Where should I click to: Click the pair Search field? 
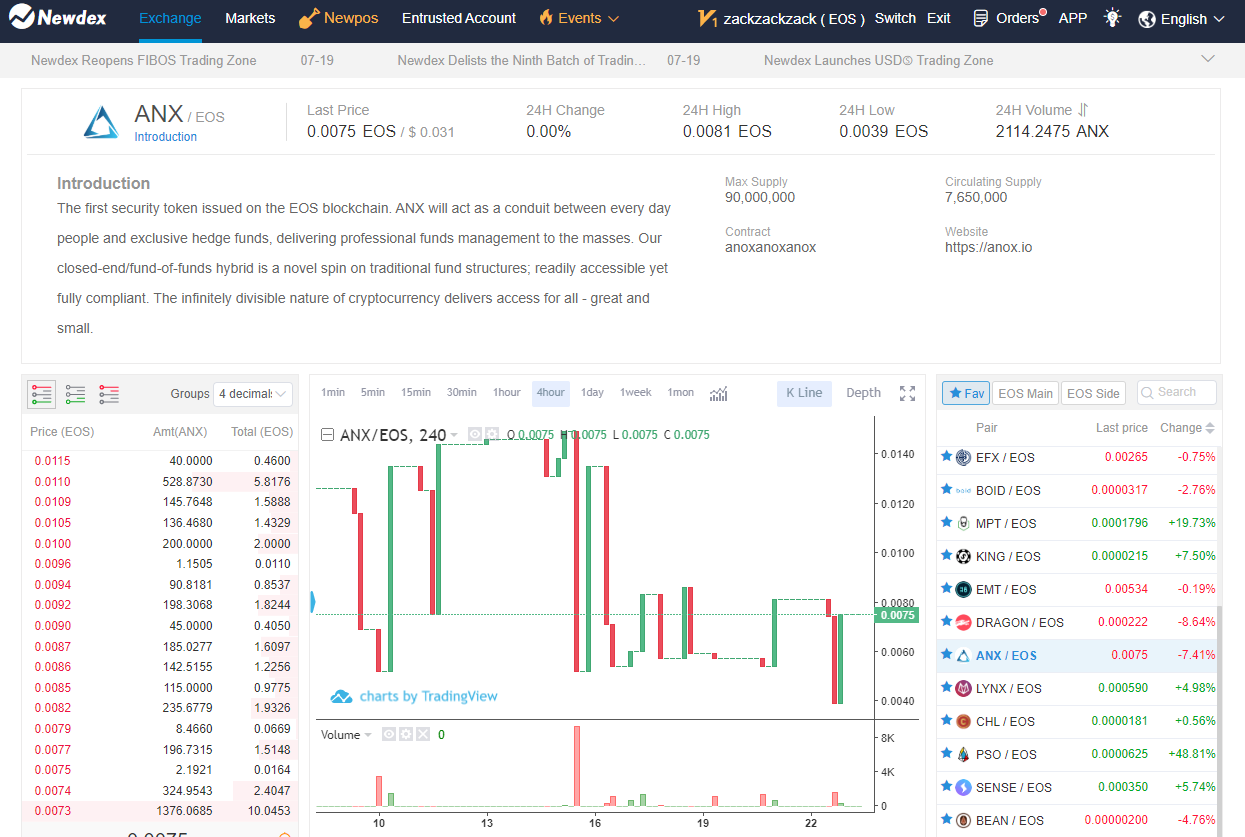1177,393
